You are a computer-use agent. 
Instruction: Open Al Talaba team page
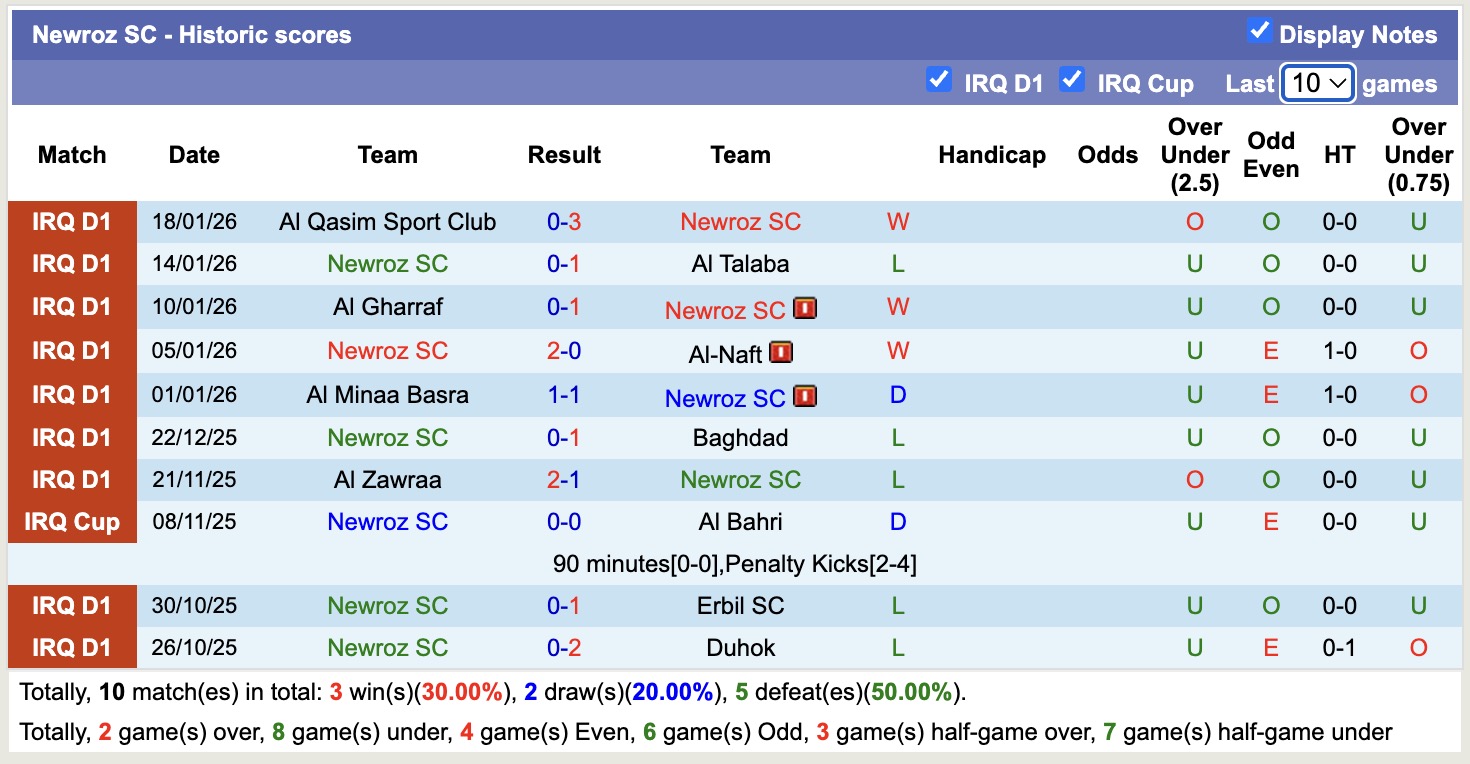click(740, 264)
